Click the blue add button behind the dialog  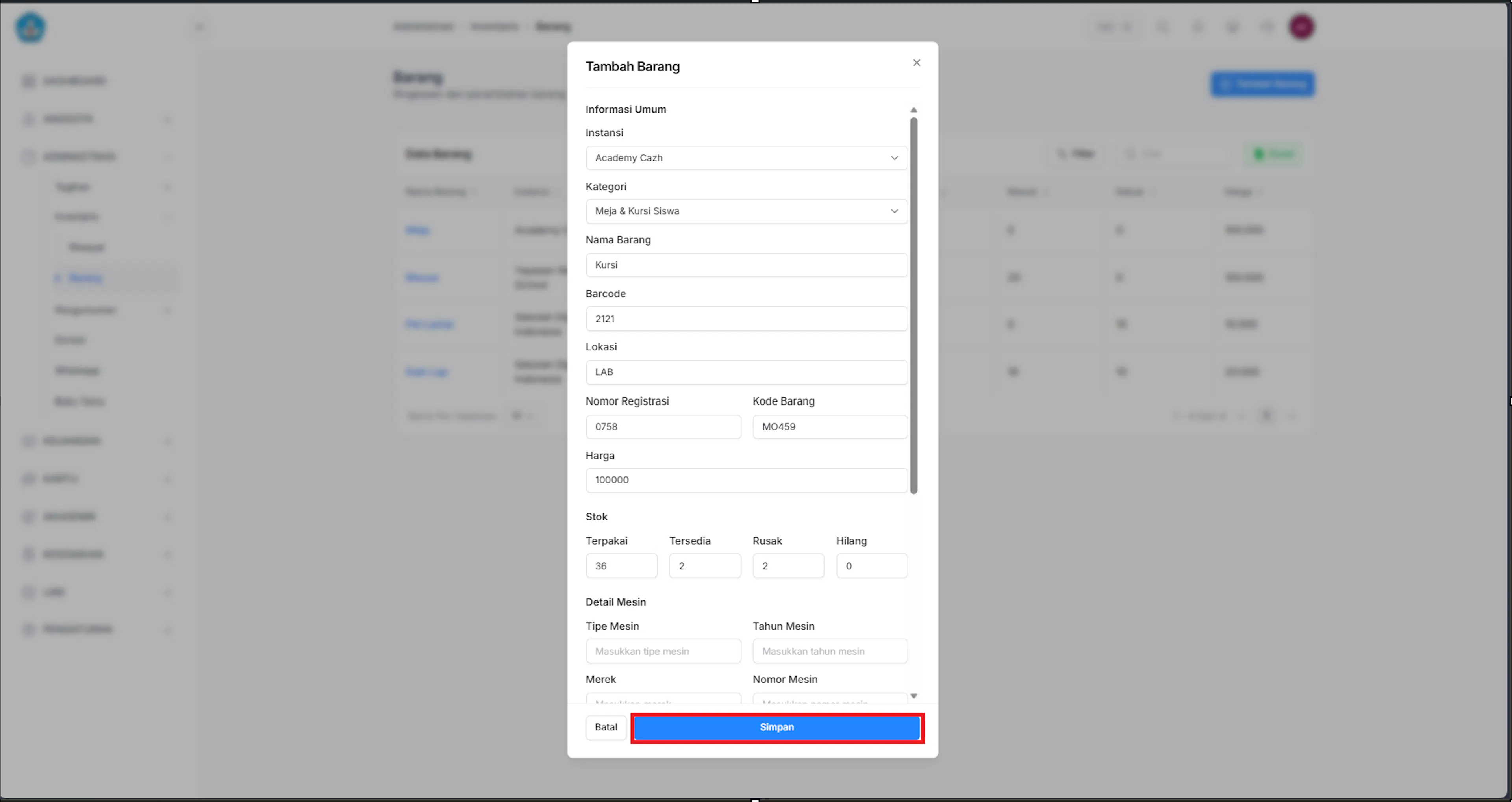tap(1262, 85)
